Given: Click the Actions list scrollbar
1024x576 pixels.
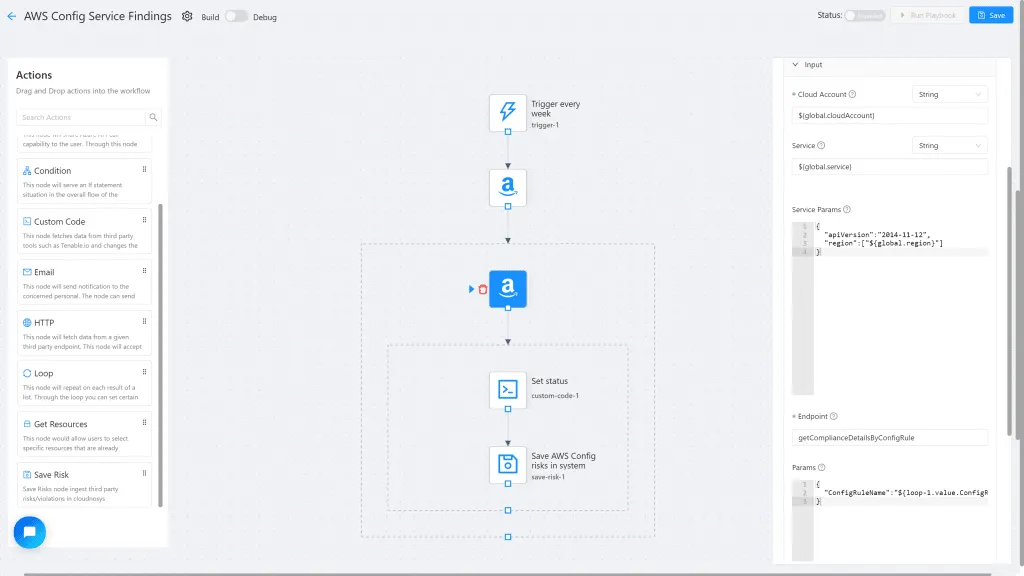Looking at the screenshot, I should click(x=161, y=355).
